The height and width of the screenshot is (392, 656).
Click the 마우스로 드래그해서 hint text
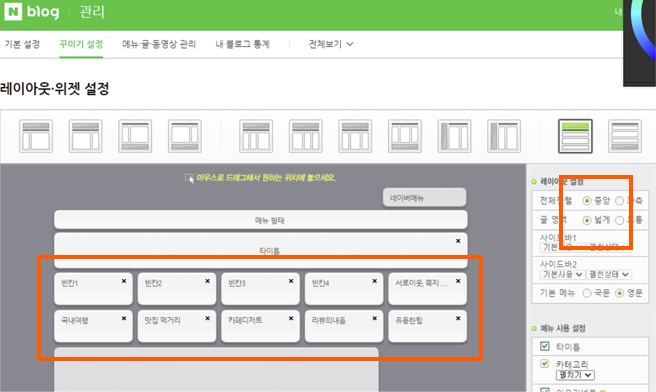pos(266,178)
